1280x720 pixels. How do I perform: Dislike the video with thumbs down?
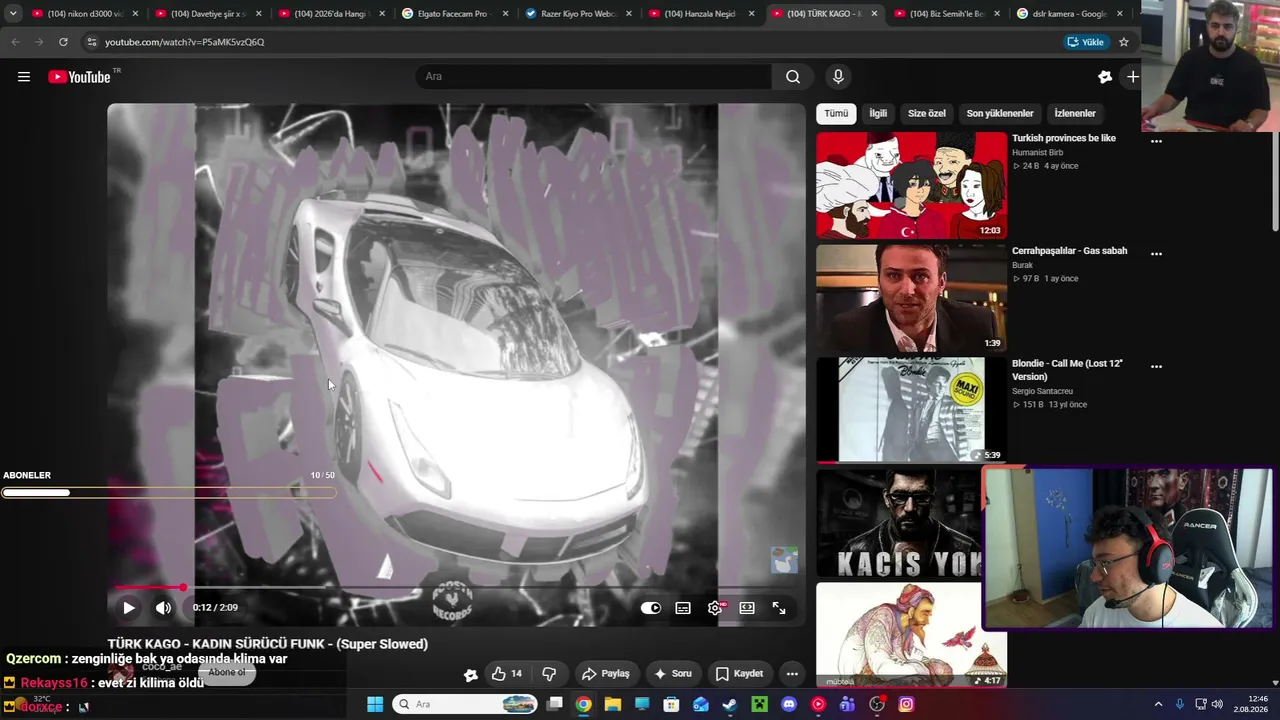click(549, 674)
